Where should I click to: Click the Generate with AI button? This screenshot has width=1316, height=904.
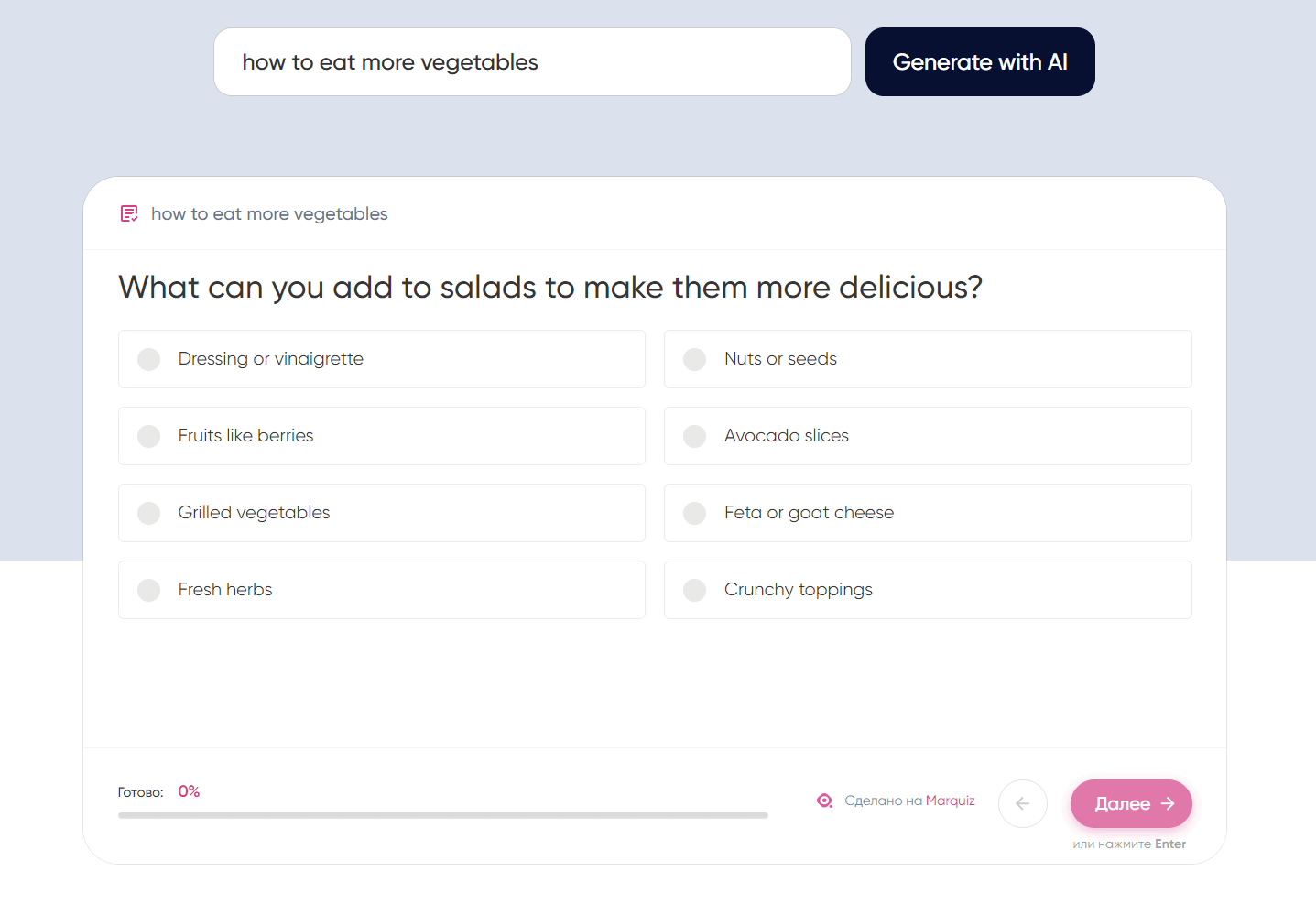pos(979,62)
